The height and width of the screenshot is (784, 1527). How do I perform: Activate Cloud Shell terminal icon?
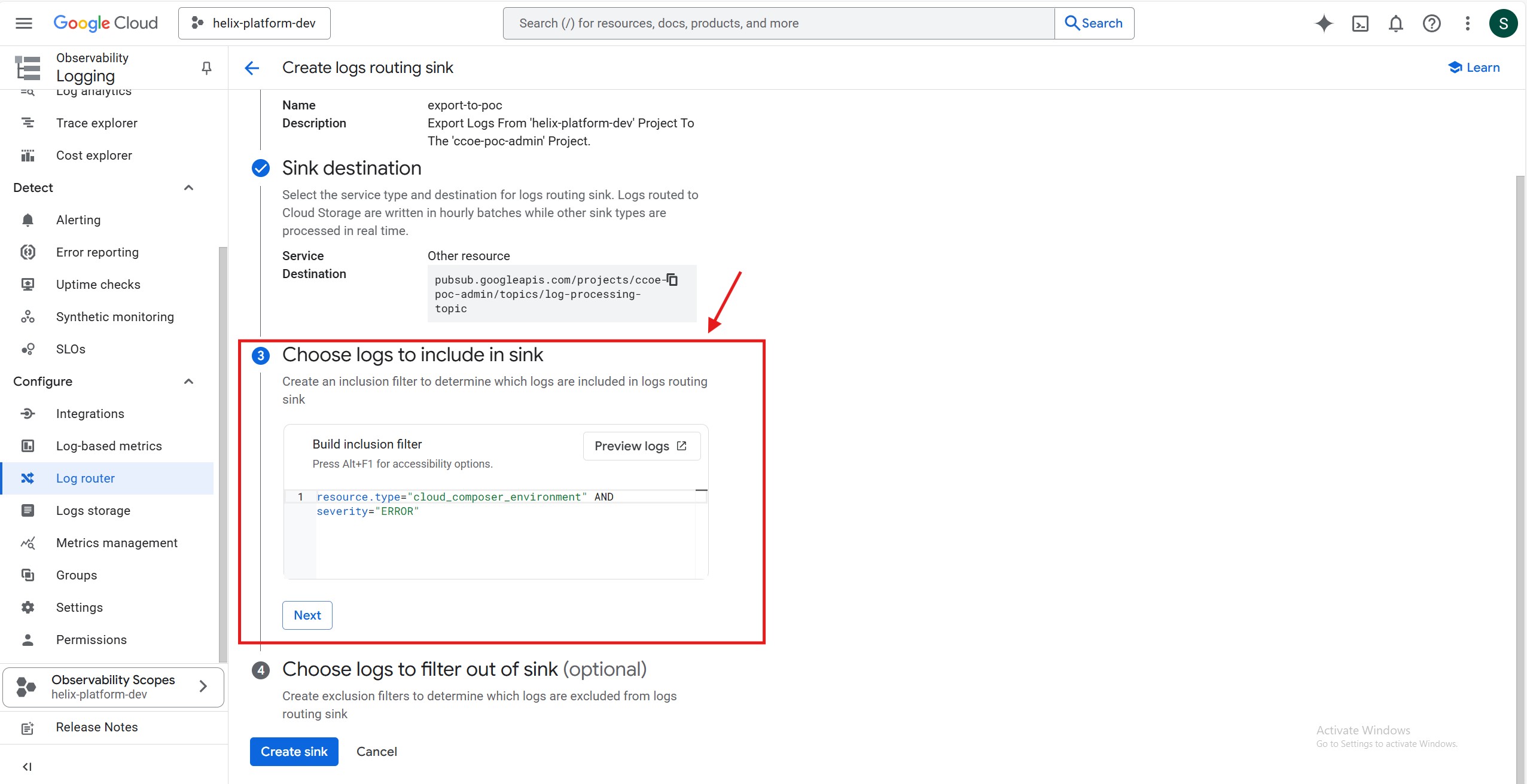click(x=1360, y=23)
